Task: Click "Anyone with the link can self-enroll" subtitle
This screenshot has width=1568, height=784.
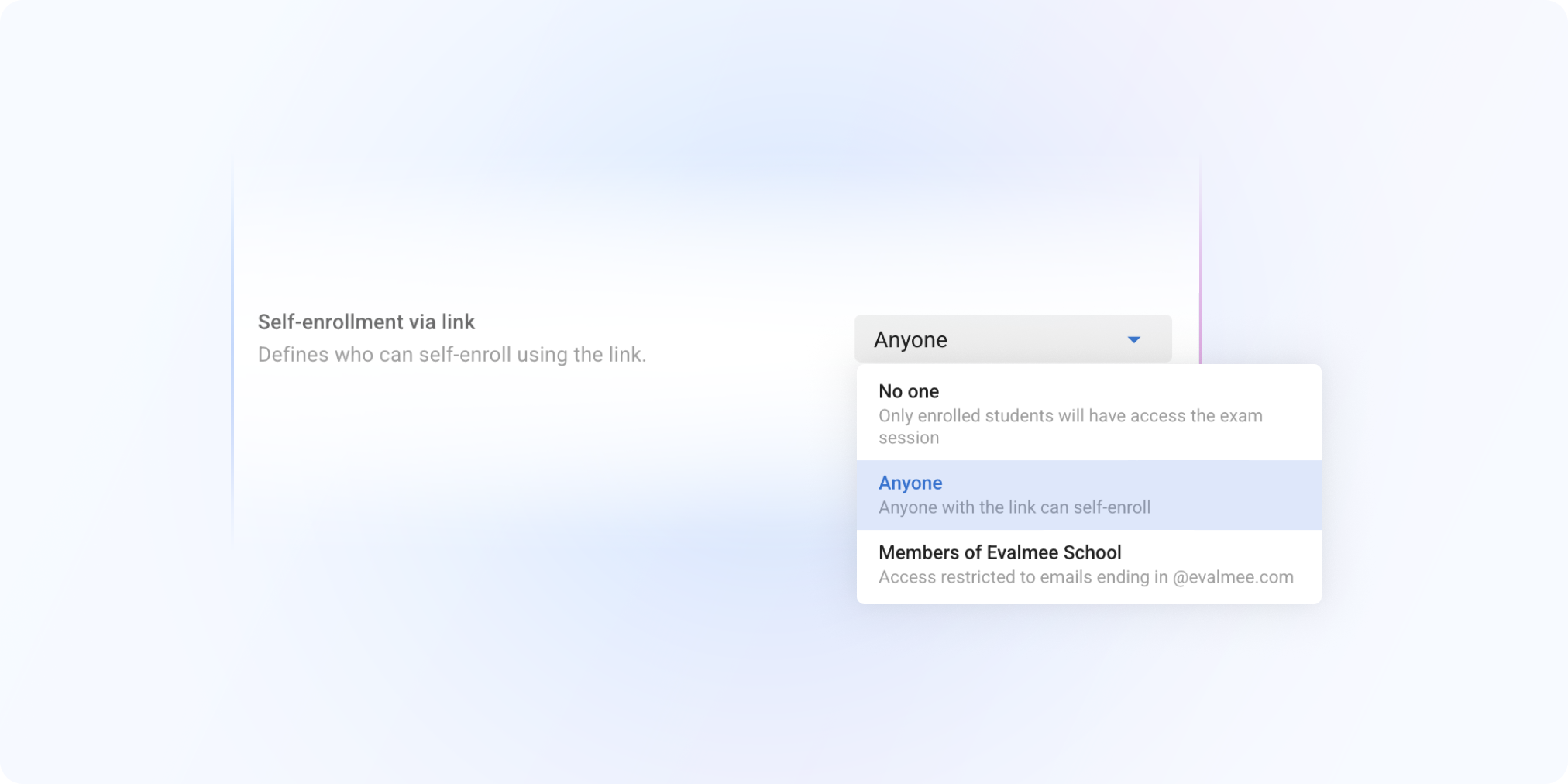Action: click(x=1014, y=507)
